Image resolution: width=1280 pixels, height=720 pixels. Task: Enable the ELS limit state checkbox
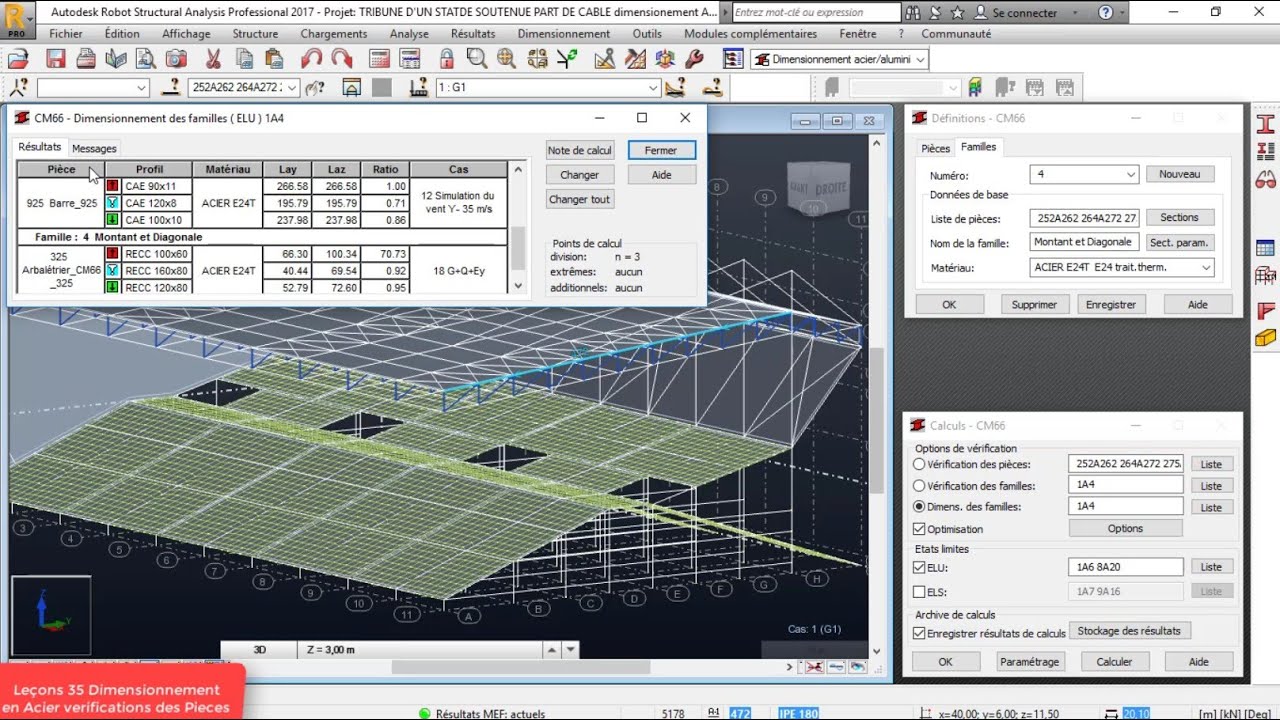(x=920, y=591)
